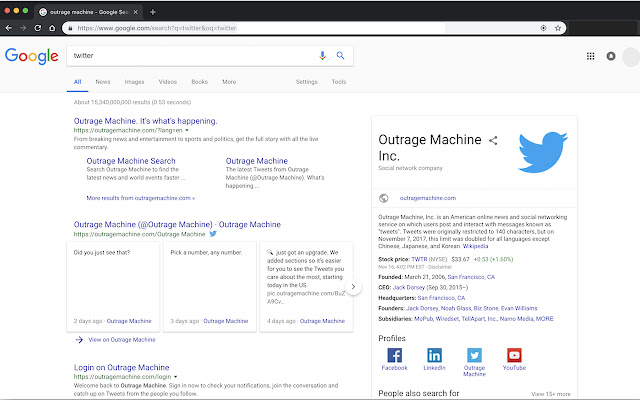640x400 pixels.
Task: Open the Login on Outrage Machine result
Action: point(121,367)
